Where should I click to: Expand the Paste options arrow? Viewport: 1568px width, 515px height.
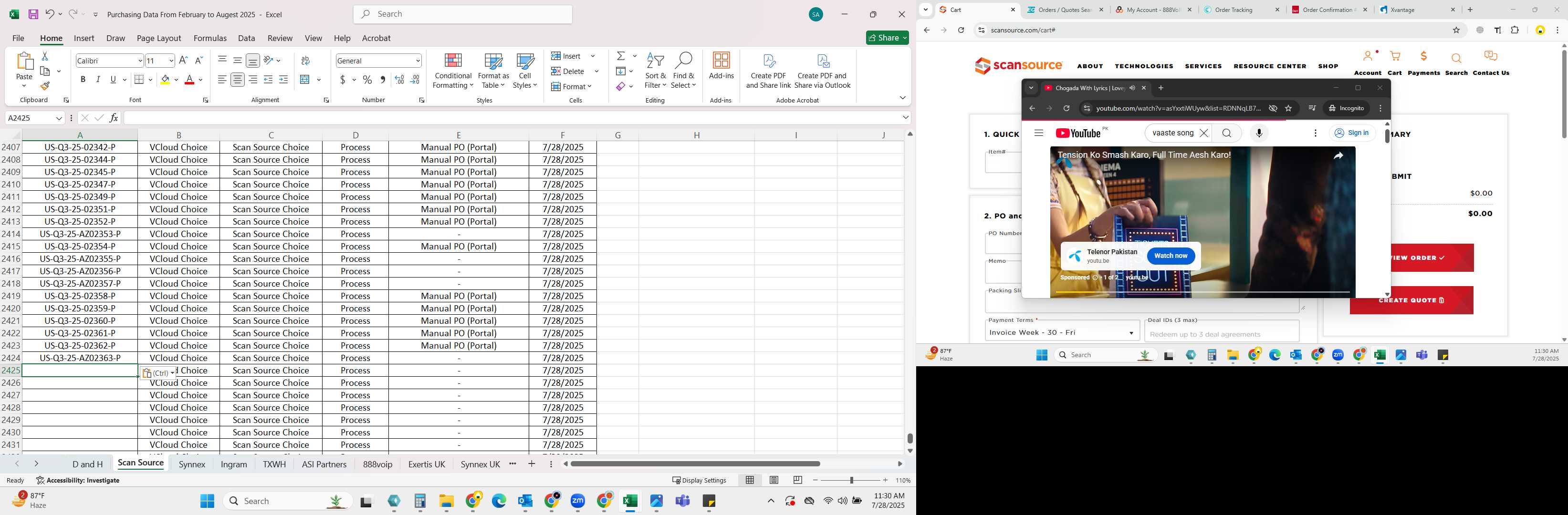tap(24, 86)
